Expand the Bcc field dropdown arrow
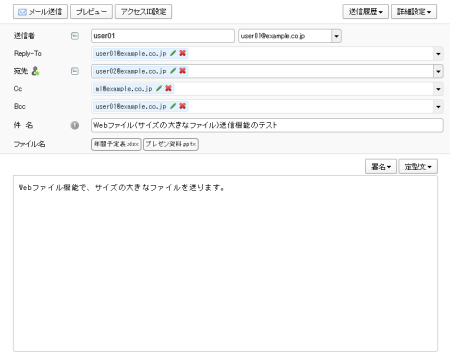The image size is (450, 361). pos(438,107)
